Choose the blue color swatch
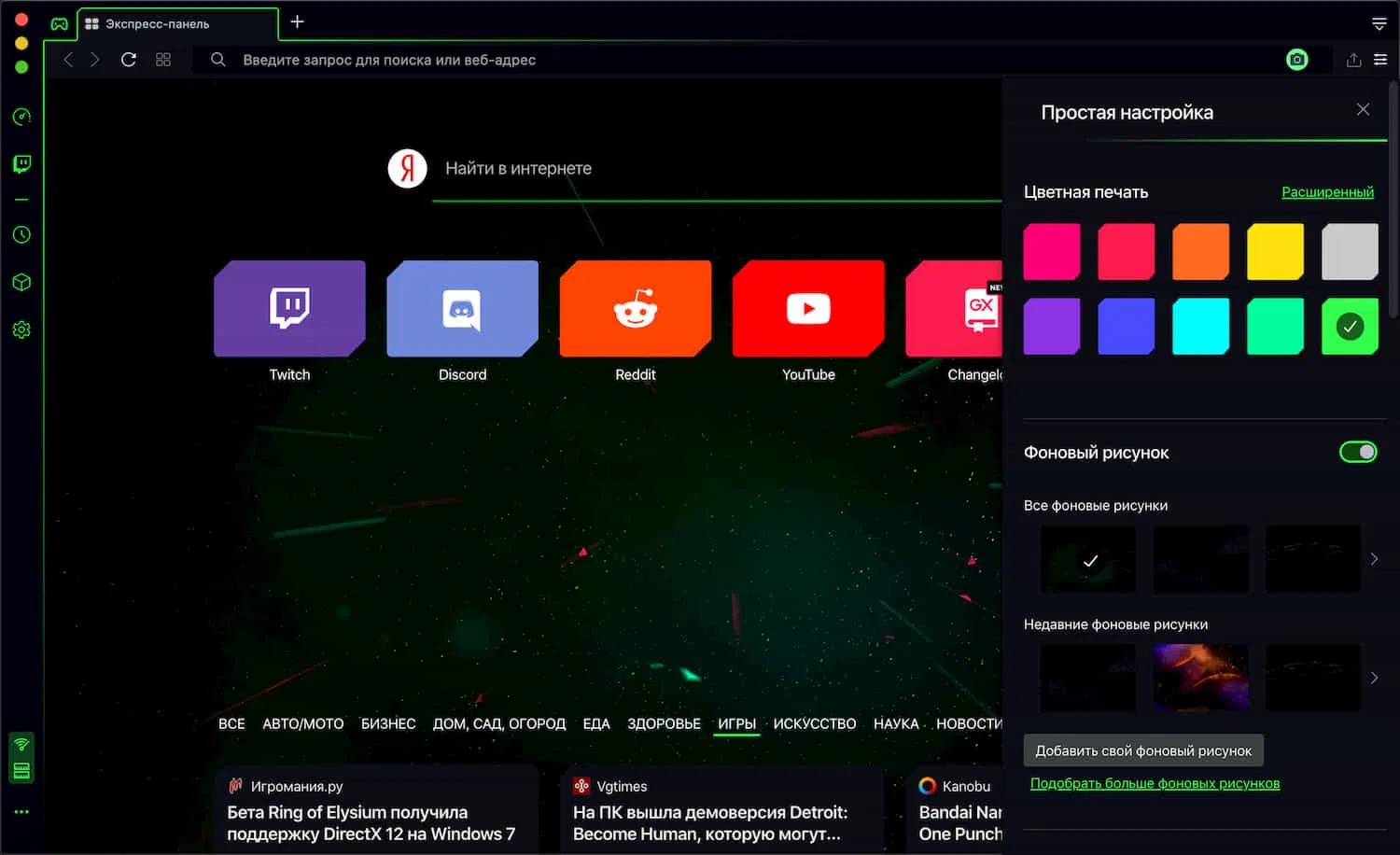The height and width of the screenshot is (855, 1400). click(x=1127, y=327)
